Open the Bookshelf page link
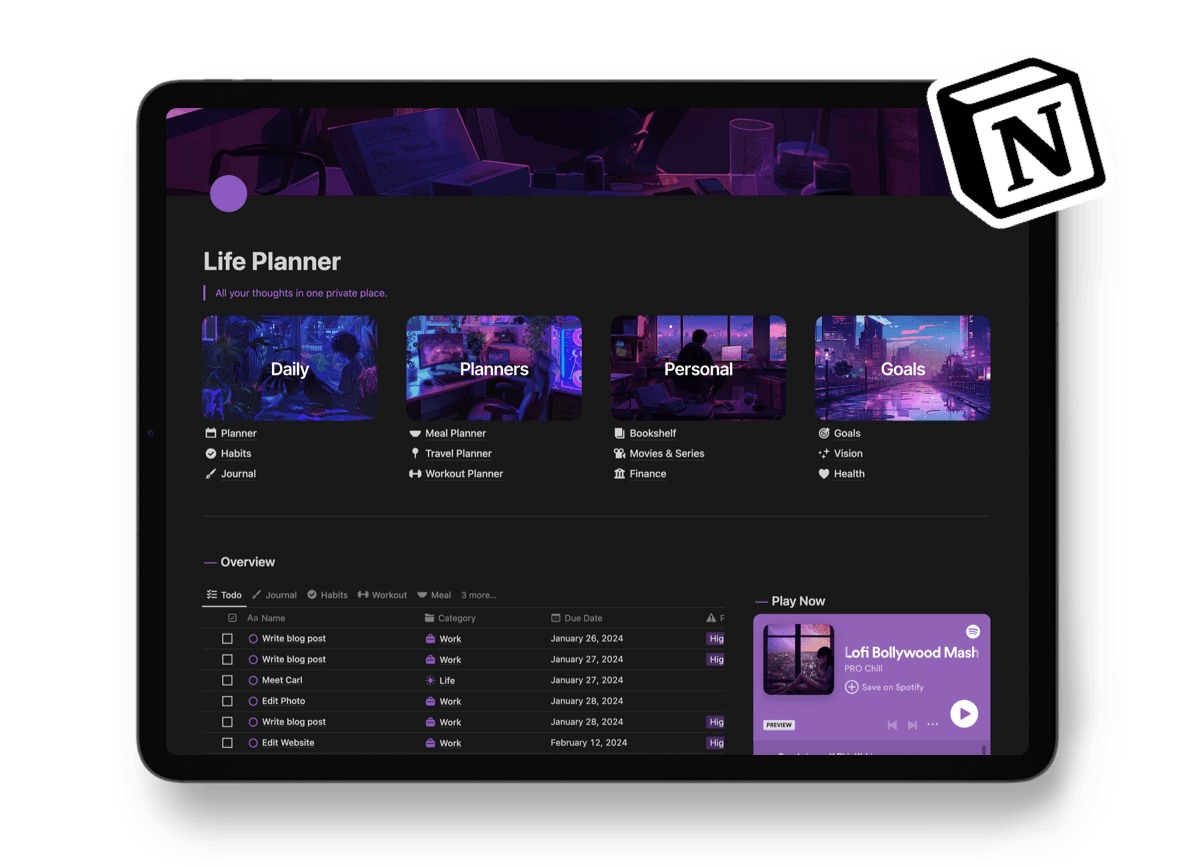The height and width of the screenshot is (867, 1190). (653, 434)
